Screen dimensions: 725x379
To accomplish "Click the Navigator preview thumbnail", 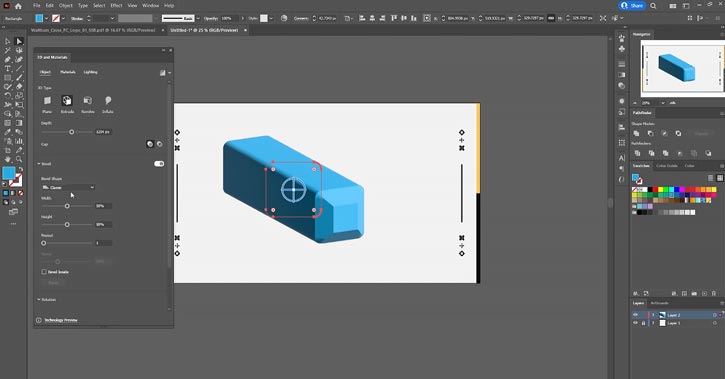I will 682,68.
